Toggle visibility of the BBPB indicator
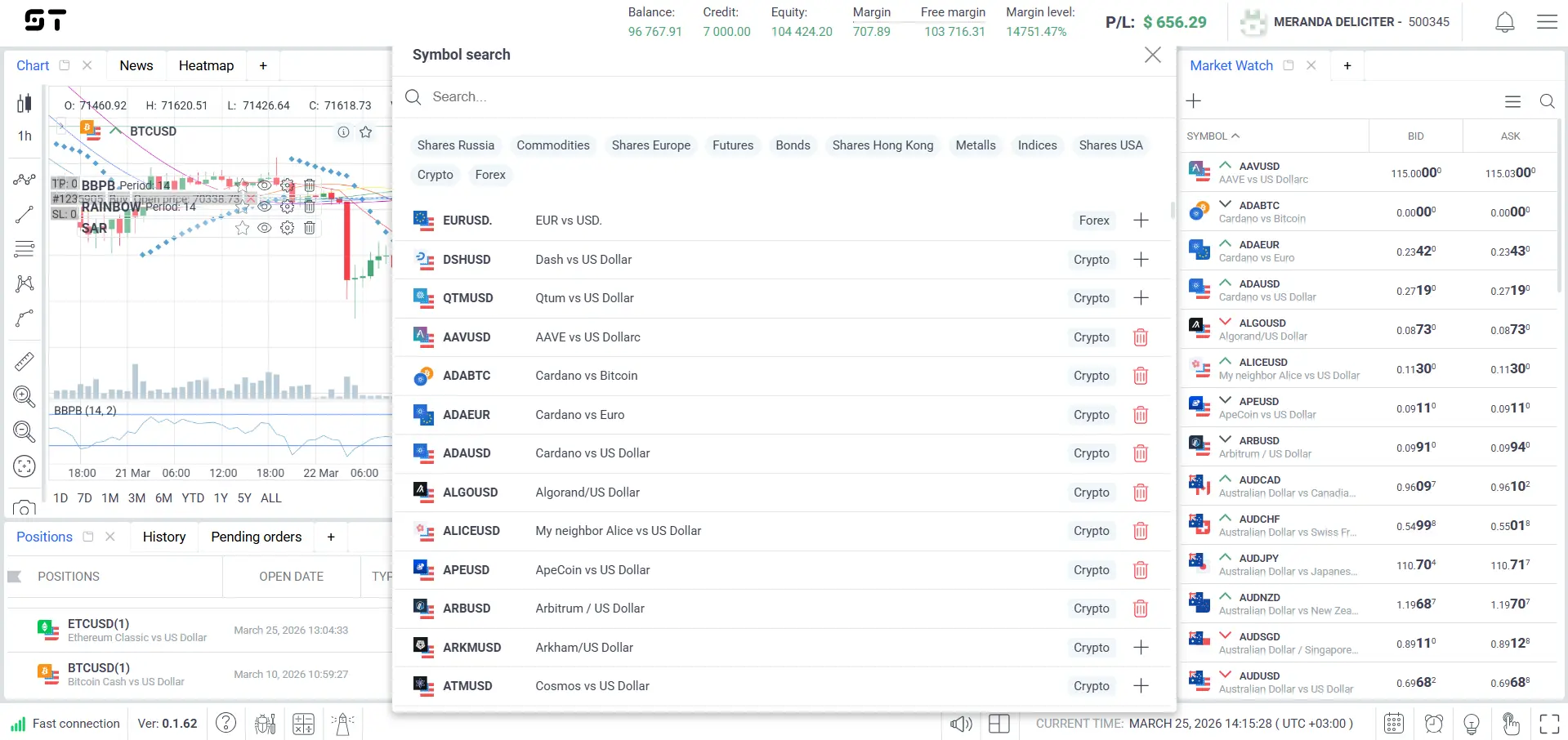1568x740 pixels. [265, 185]
